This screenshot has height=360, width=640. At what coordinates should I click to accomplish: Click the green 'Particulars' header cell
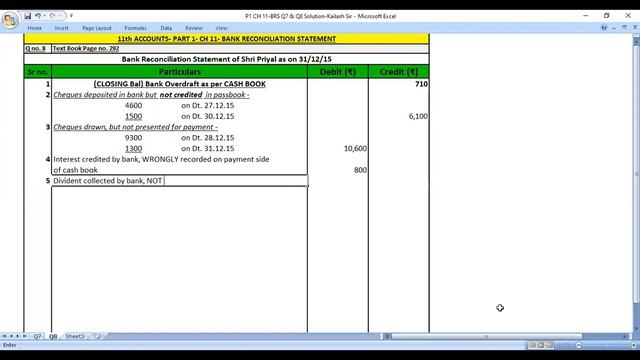pyautogui.click(x=180, y=72)
